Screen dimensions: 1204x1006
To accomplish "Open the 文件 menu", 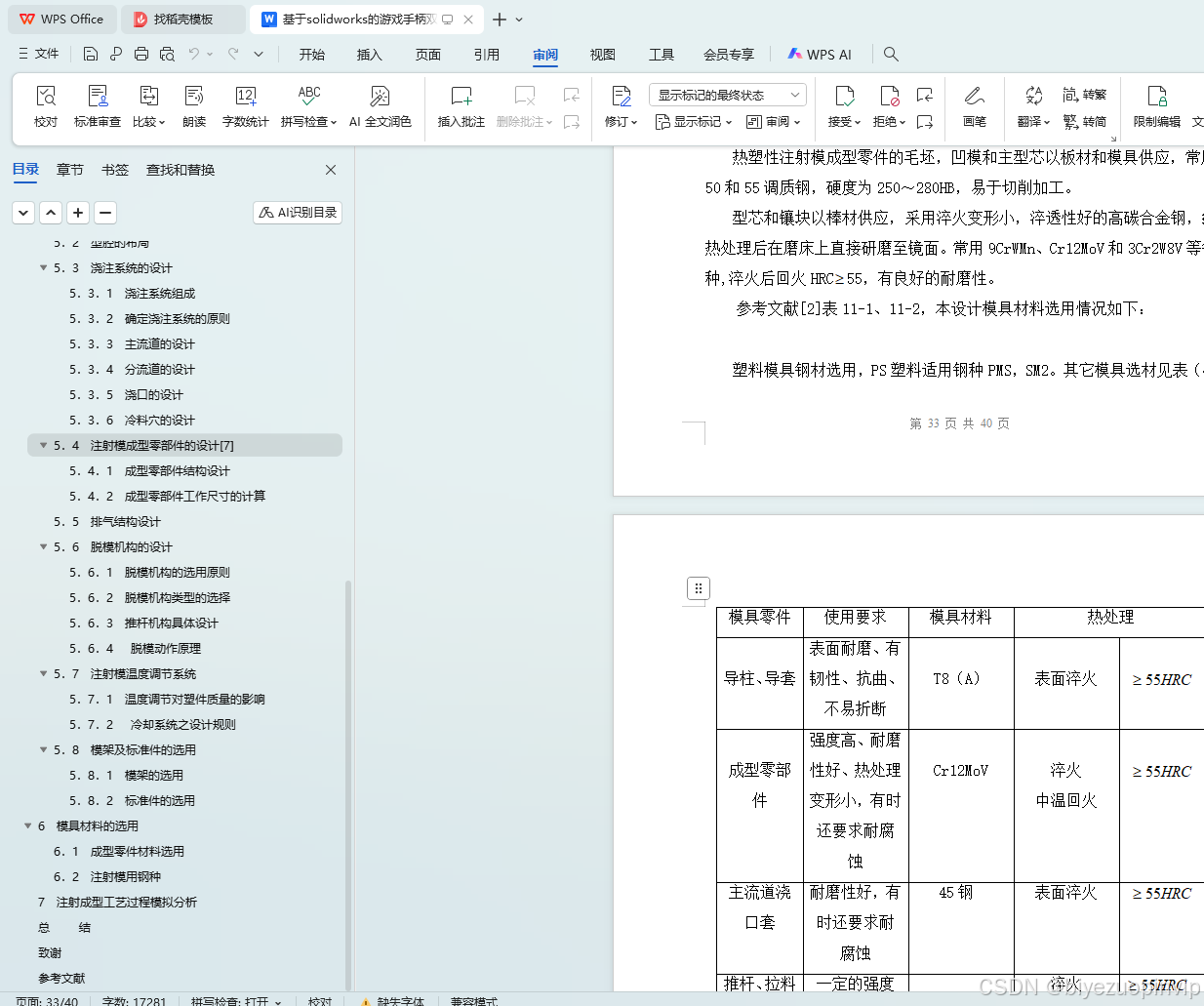I will point(39,54).
